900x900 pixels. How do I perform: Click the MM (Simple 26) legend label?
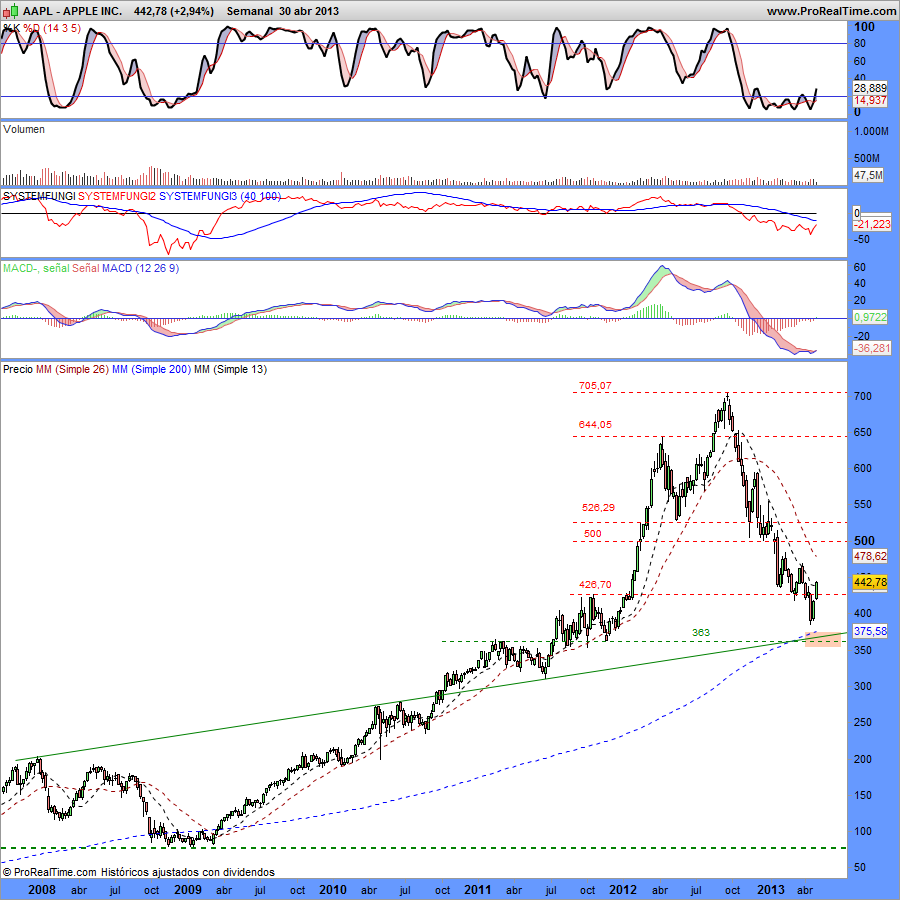point(72,369)
